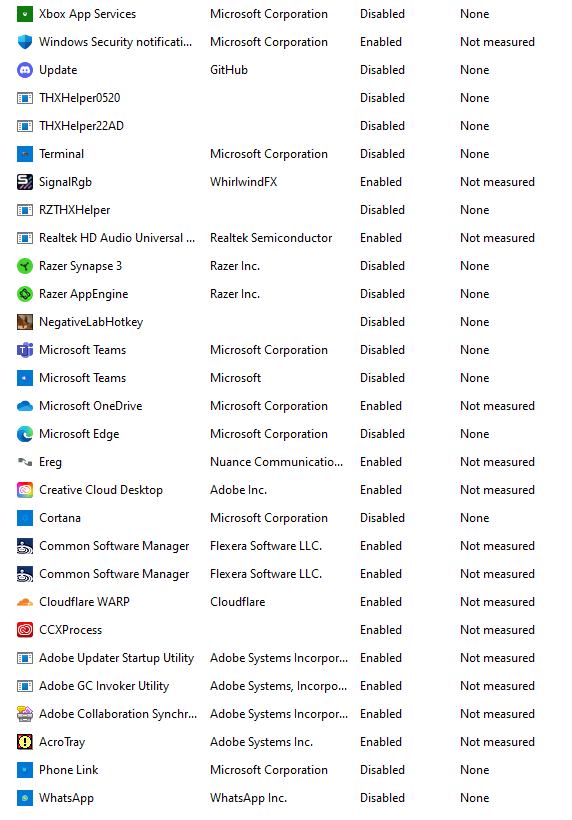Click the Xbox App Services icon

click(x=25, y=14)
